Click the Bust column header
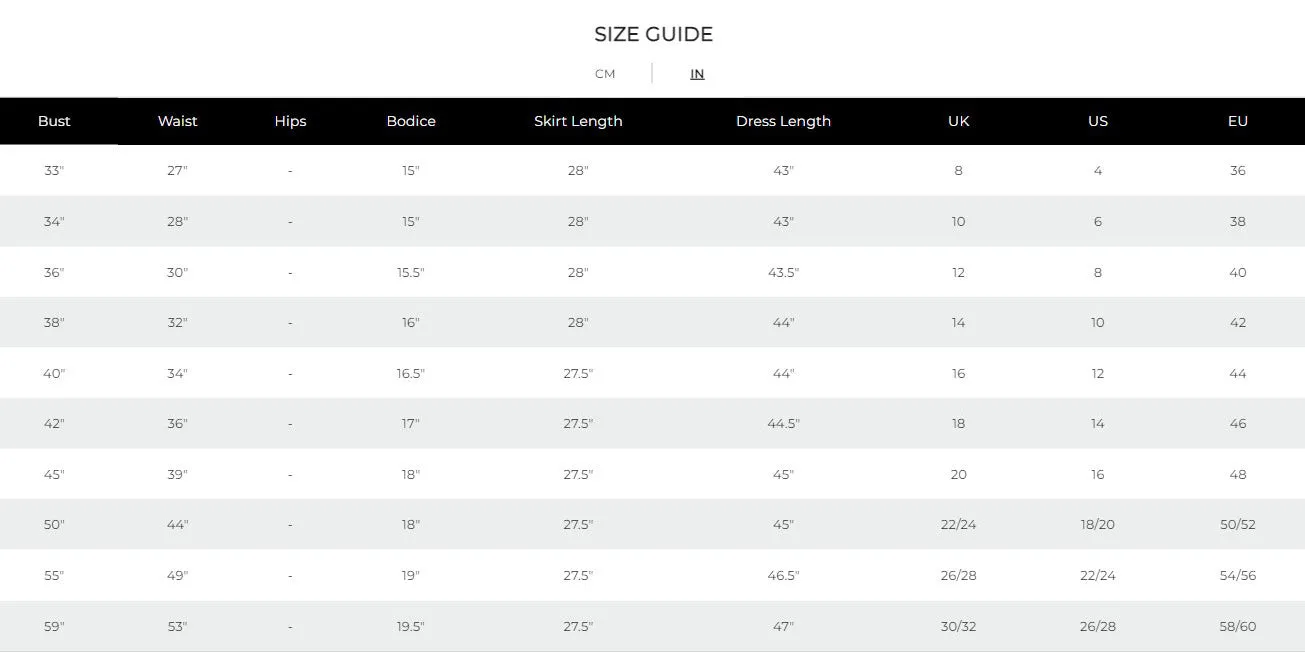 point(54,121)
